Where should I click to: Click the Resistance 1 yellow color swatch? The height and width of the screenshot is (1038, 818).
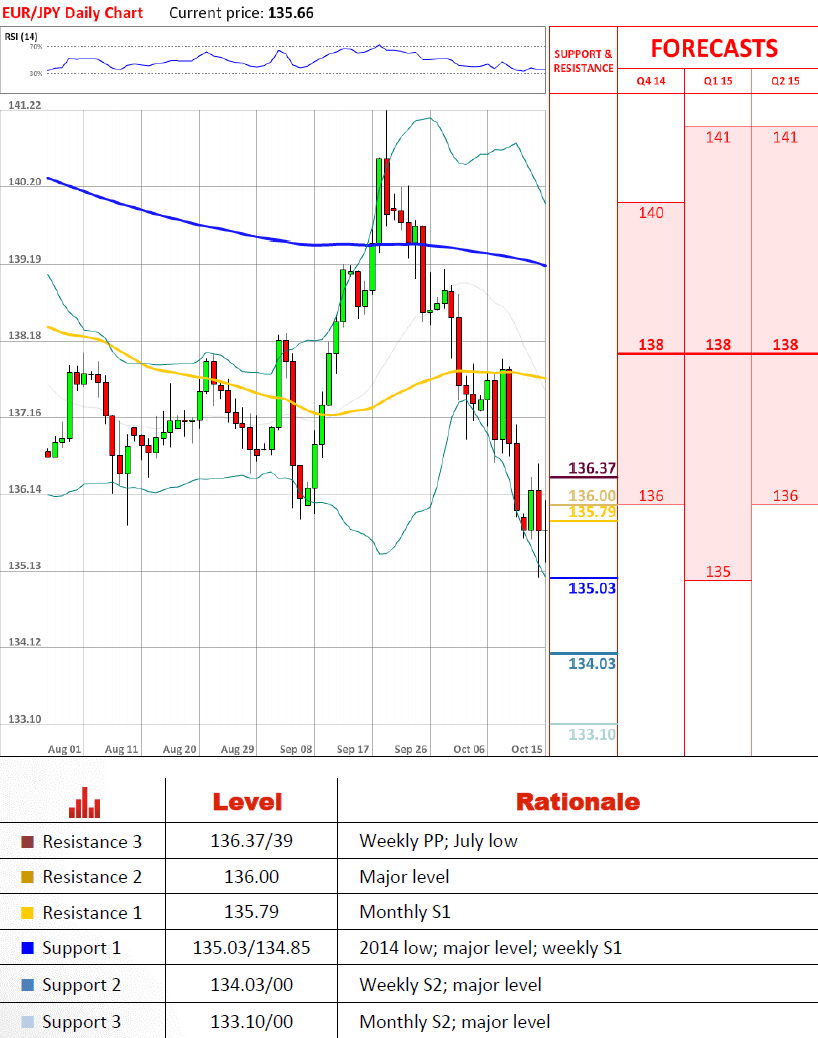[x=27, y=913]
